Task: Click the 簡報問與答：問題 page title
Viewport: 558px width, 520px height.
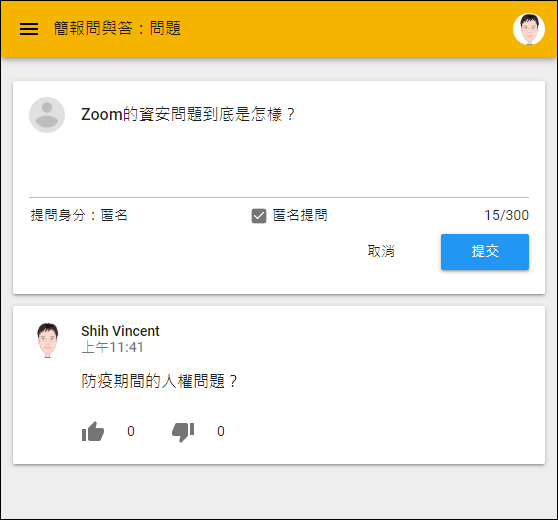Action: (x=117, y=28)
